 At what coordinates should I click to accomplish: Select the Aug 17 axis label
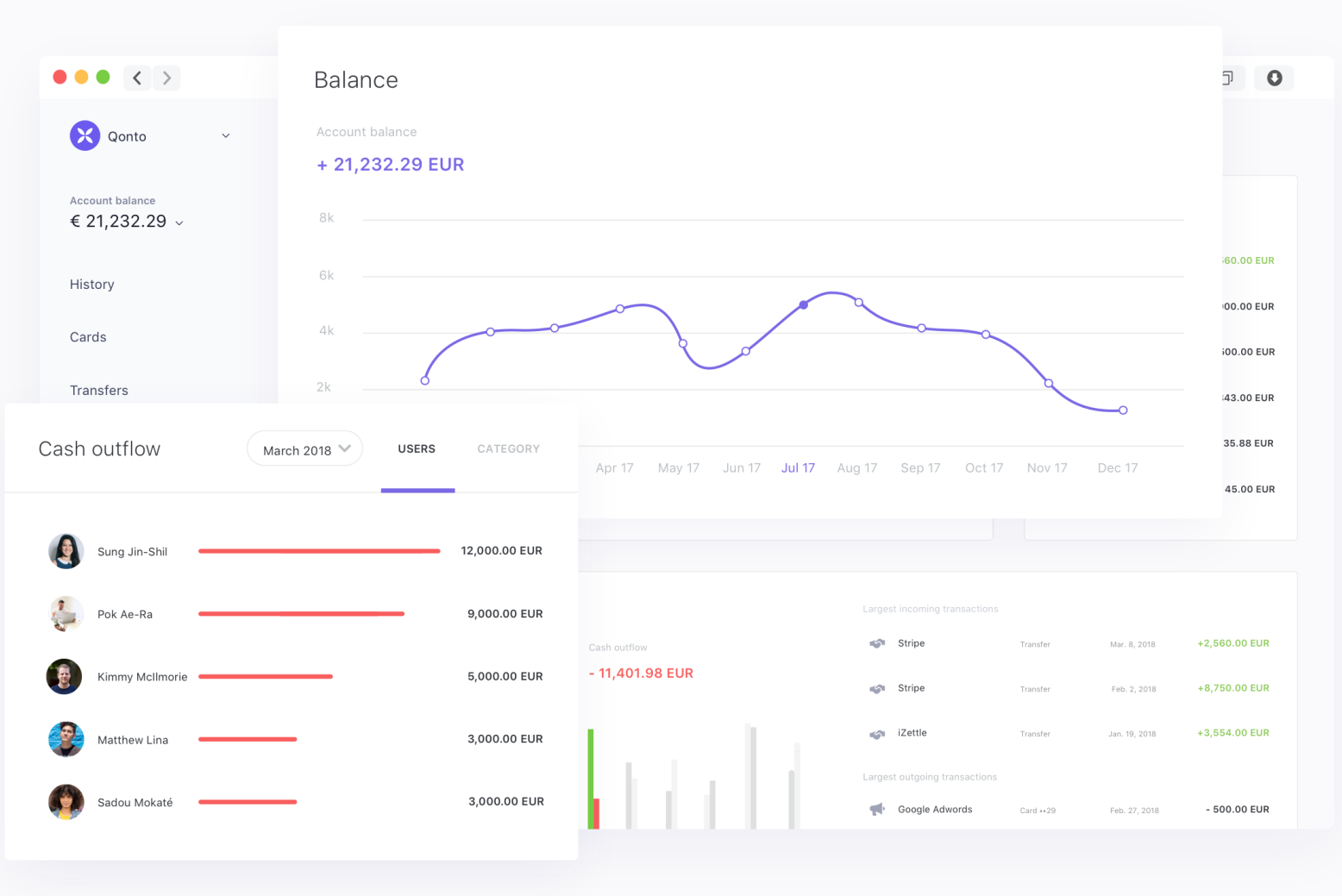coord(856,468)
